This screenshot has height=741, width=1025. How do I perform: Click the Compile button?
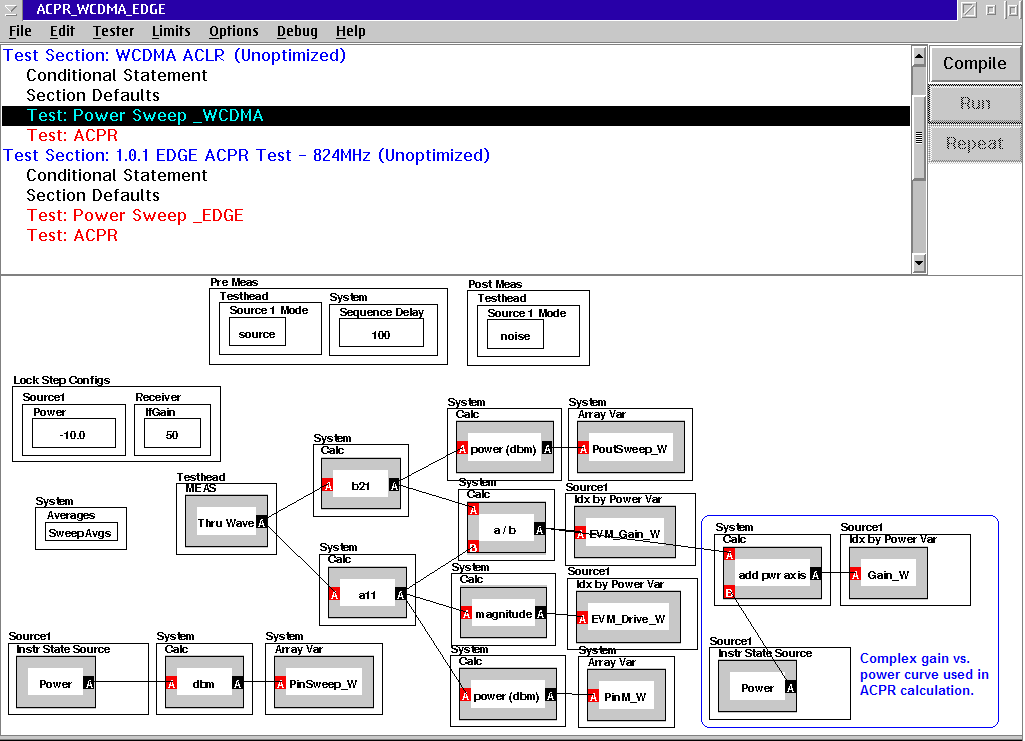pos(974,63)
